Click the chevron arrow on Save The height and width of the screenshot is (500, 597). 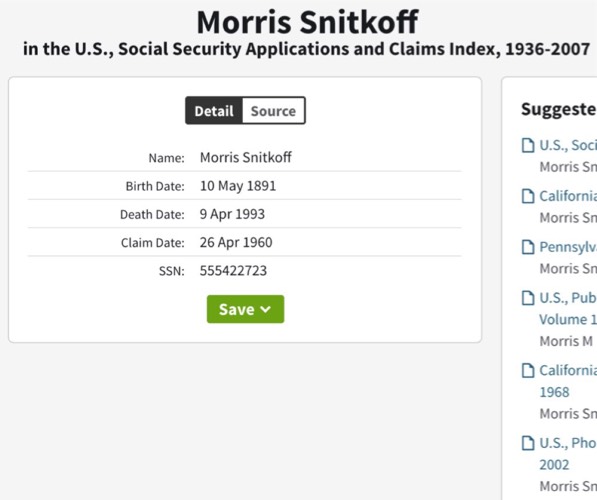tap(266, 309)
